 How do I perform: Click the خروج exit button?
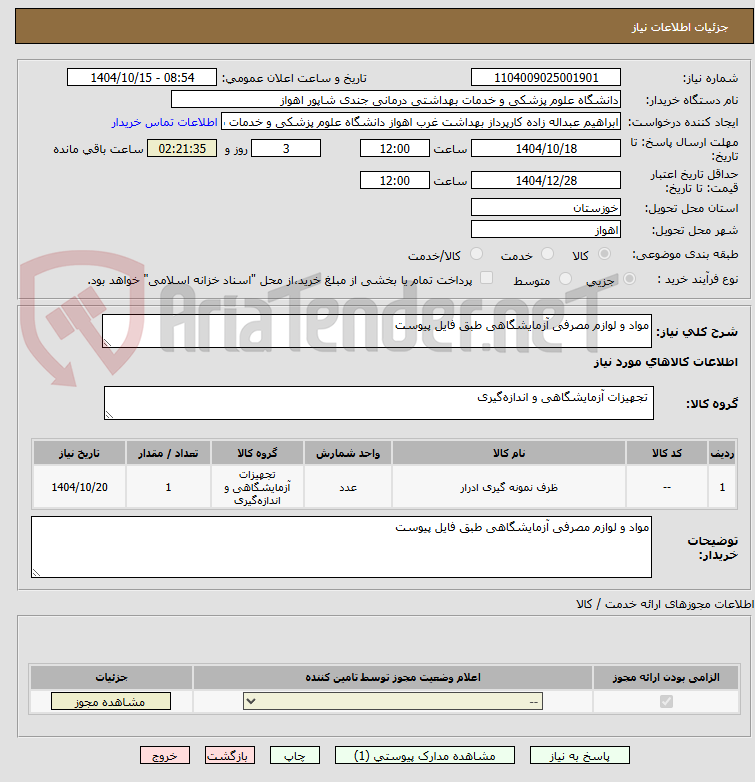[165, 756]
